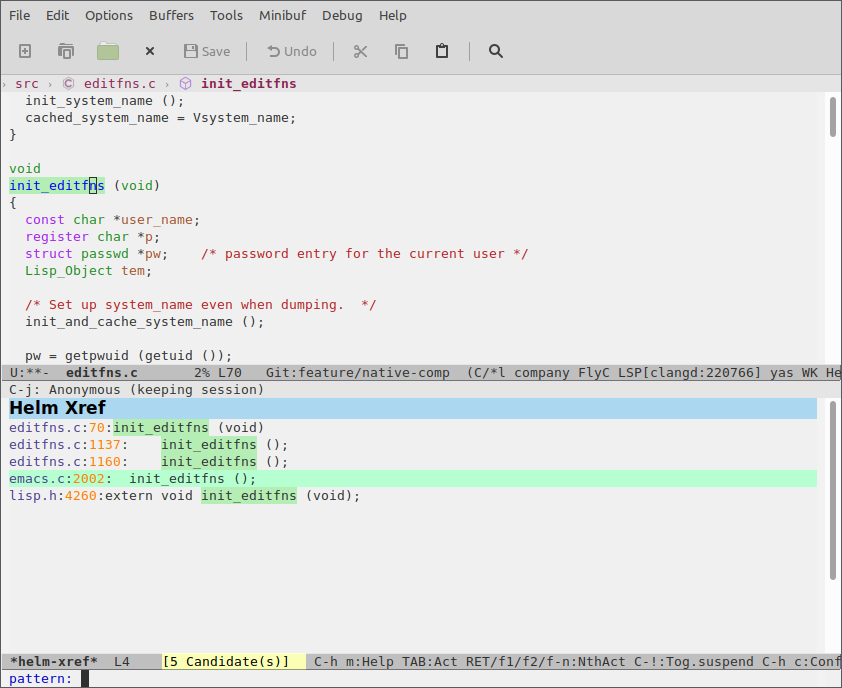Click the Lisp_Object tem; line

(89, 271)
